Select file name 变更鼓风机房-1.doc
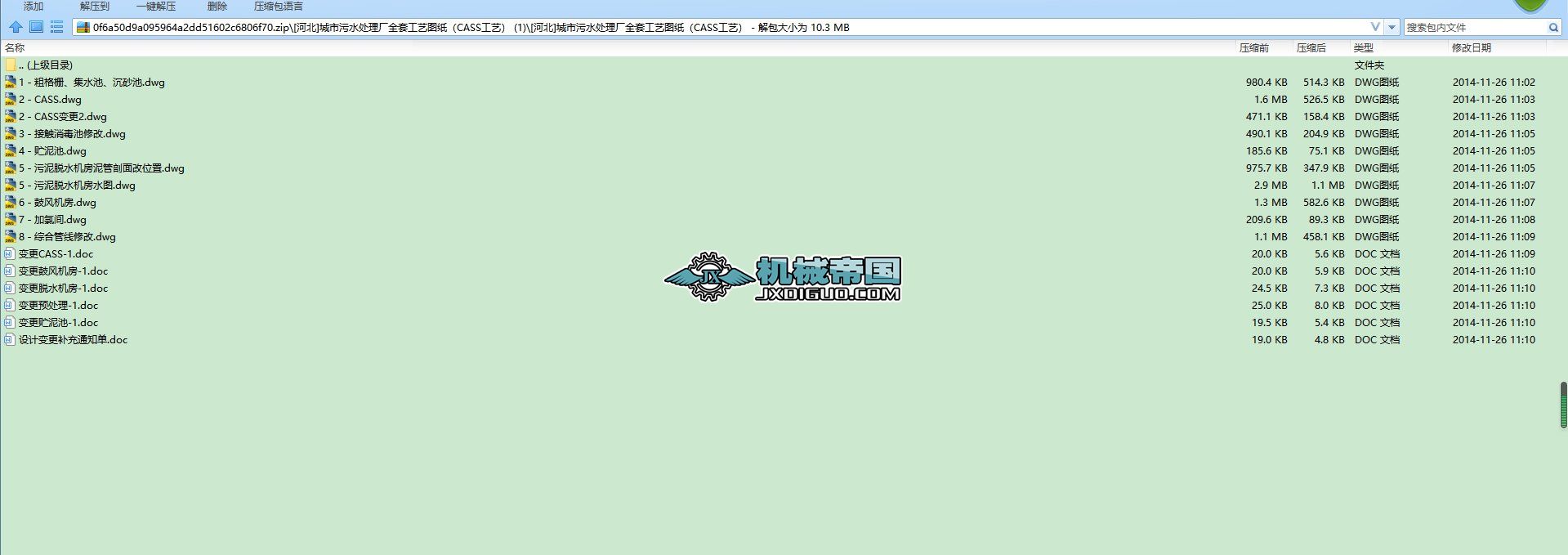This screenshot has height=555, width=1568. [63, 271]
